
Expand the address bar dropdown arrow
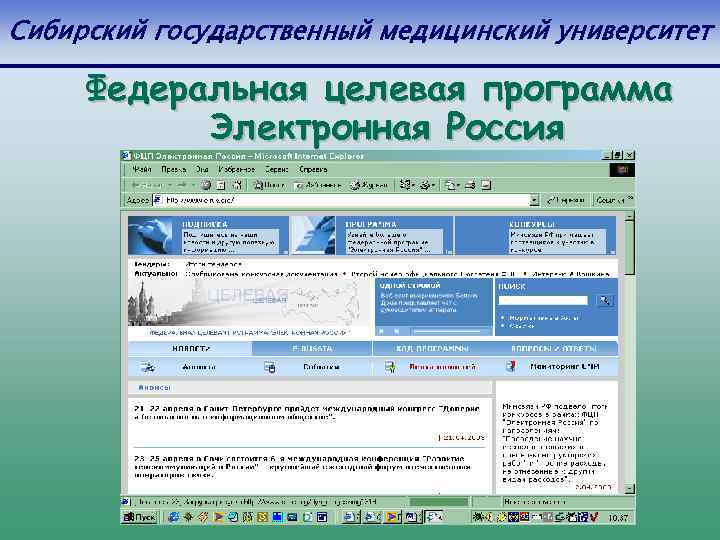pyautogui.click(x=534, y=200)
